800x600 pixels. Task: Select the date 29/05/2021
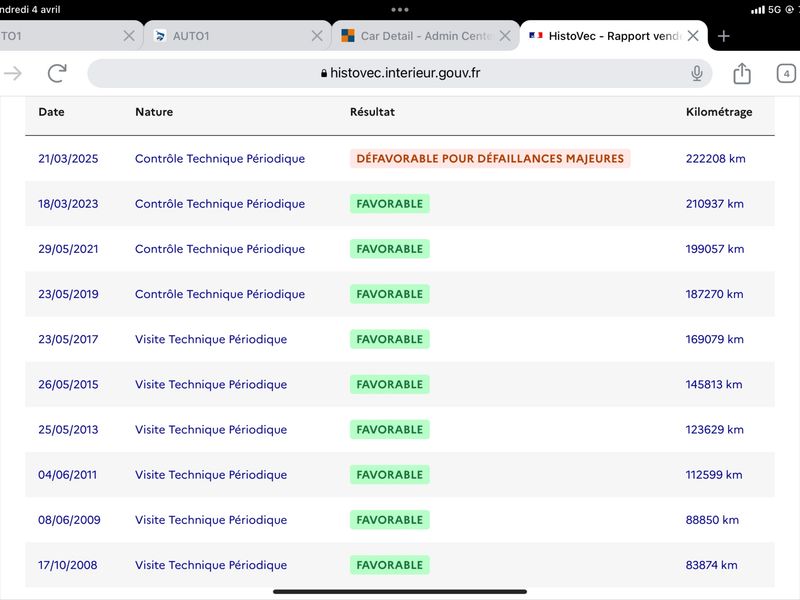(x=68, y=249)
